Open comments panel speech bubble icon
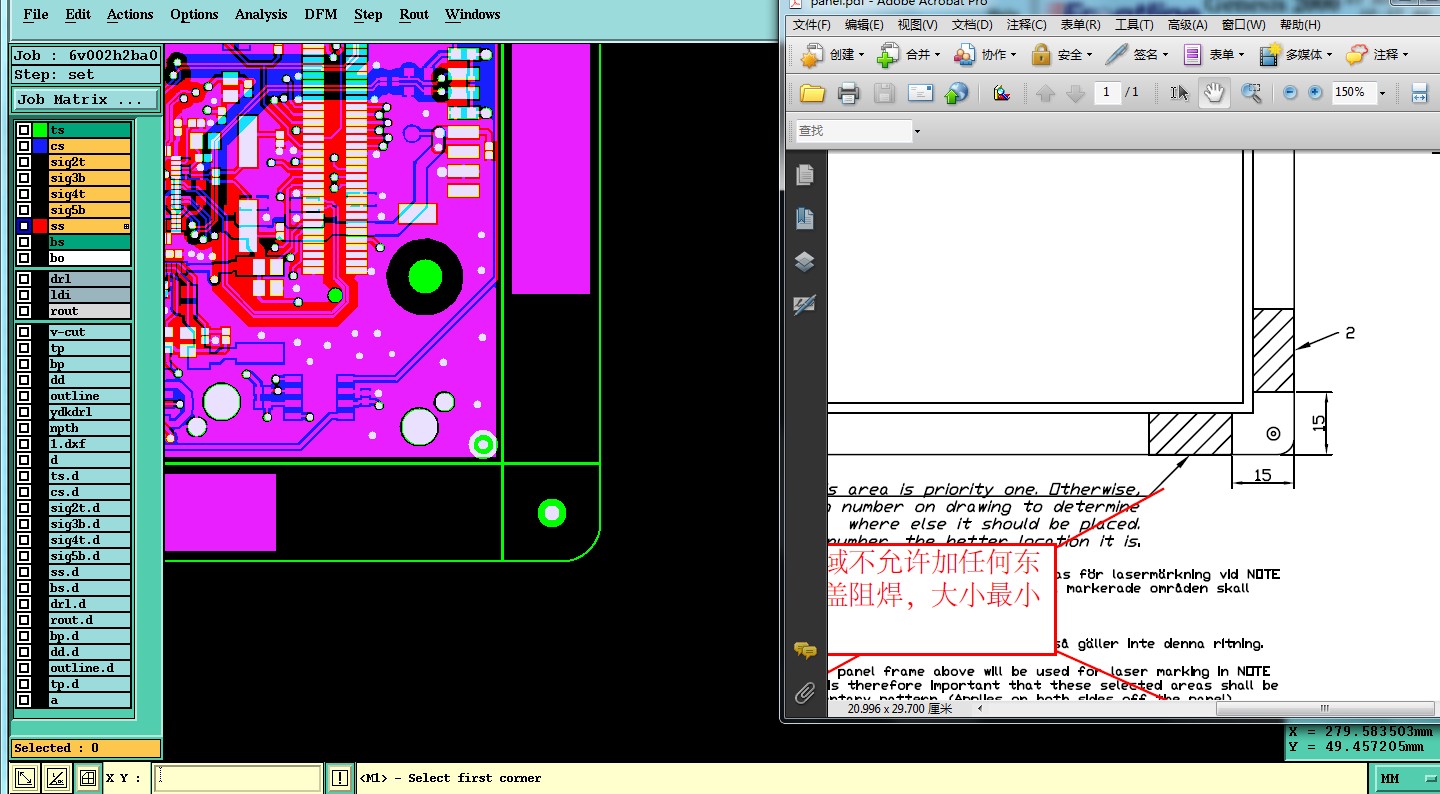The width and height of the screenshot is (1440, 794). tap(805, 651)
